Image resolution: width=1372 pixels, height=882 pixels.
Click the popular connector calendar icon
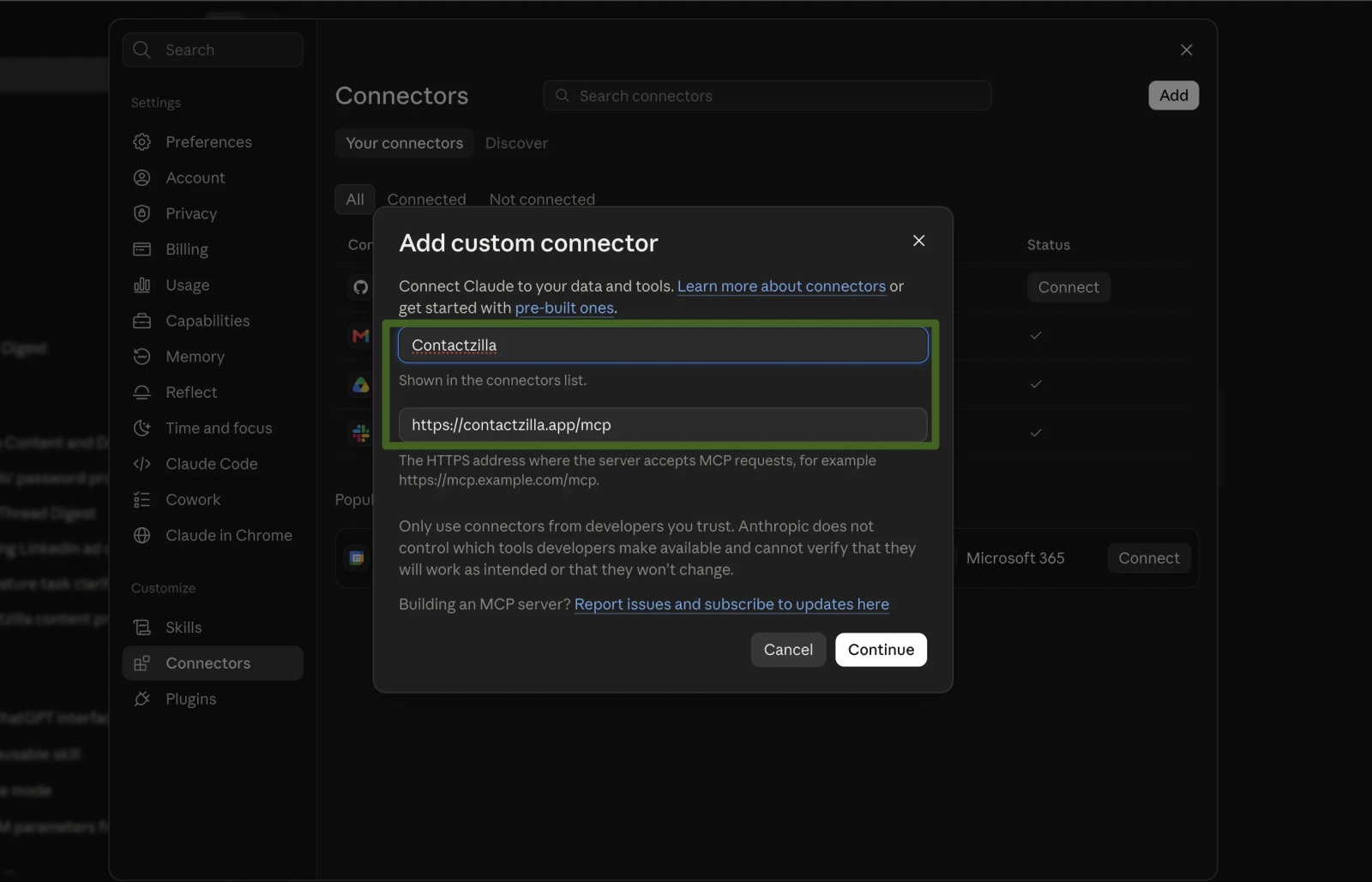point(357,558)
